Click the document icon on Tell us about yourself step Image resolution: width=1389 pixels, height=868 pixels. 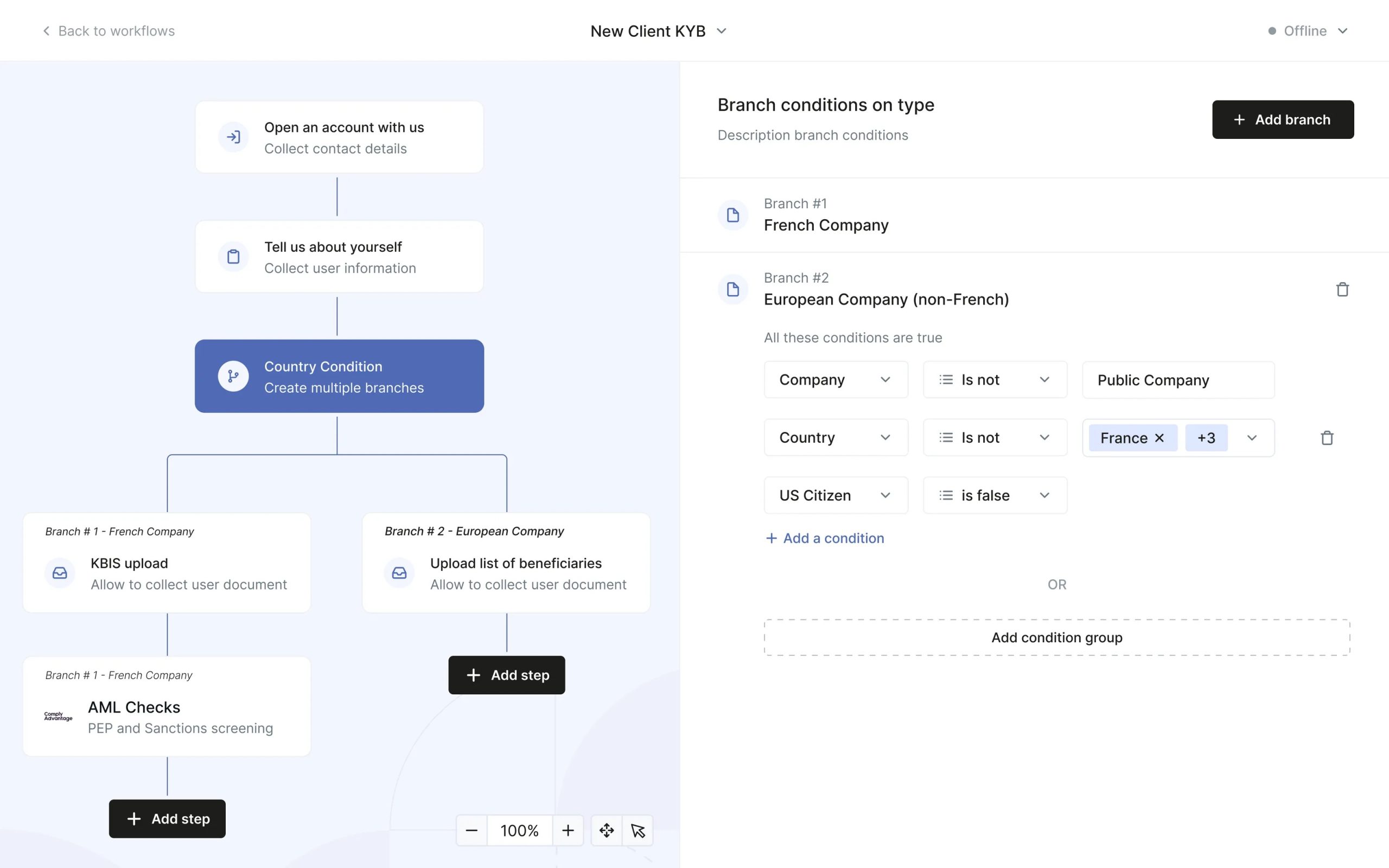point(232,256)
